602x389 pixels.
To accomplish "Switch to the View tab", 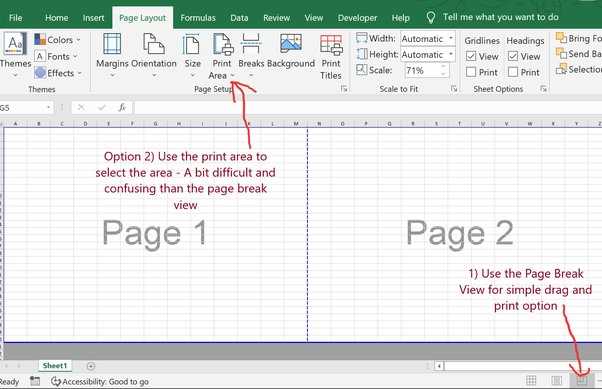I will (x=314, y=18).
